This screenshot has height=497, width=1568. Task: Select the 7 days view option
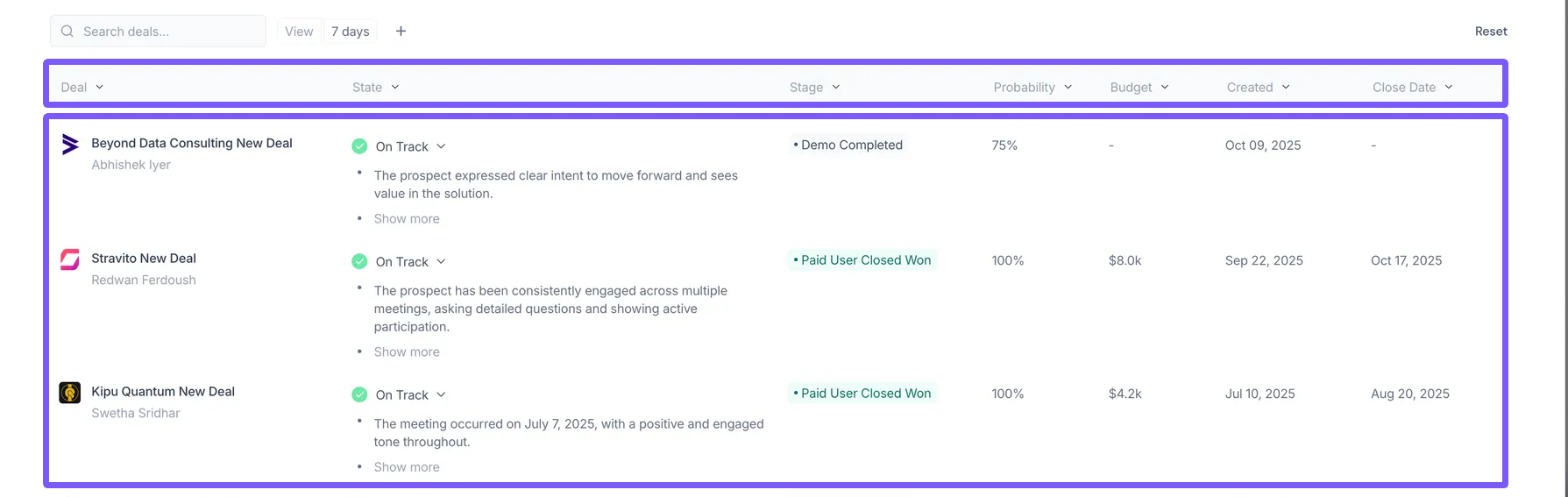[x=350, y=32]
